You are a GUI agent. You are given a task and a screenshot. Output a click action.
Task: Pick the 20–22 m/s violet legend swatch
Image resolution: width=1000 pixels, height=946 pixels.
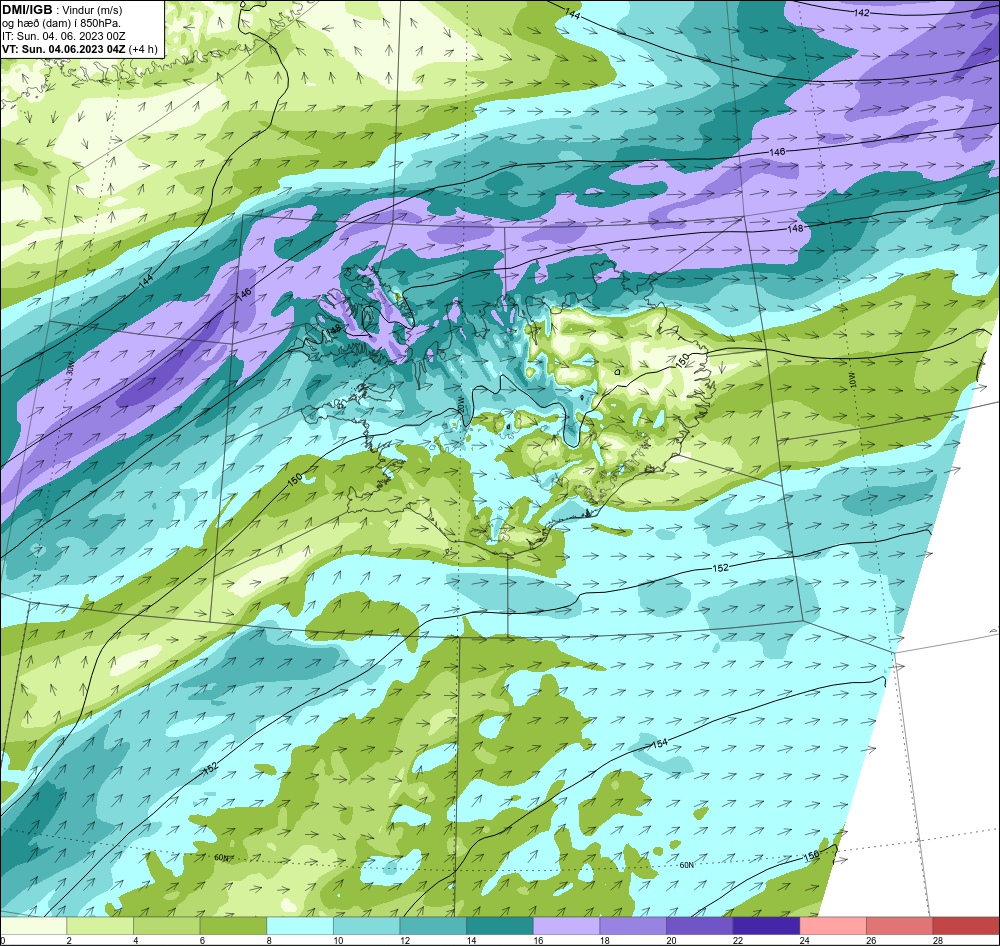tap(700, 926)
